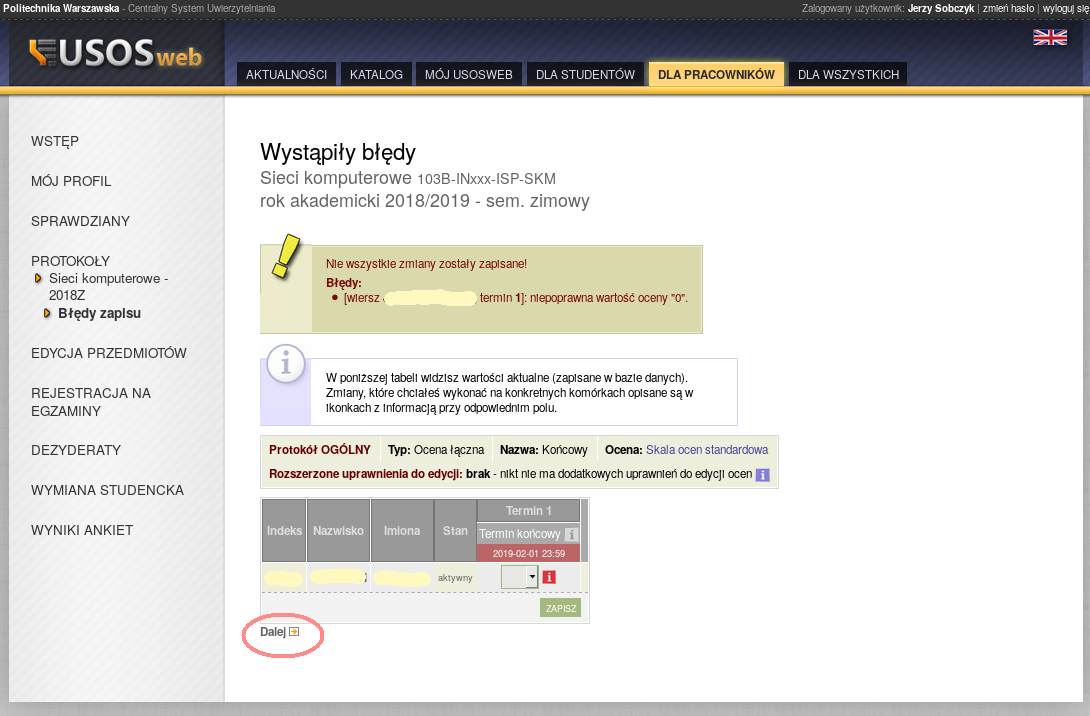The width and height of the screenshot is (1090, 716).
Task: Switch language with the British flag icon
Action: click(1049, 37)
